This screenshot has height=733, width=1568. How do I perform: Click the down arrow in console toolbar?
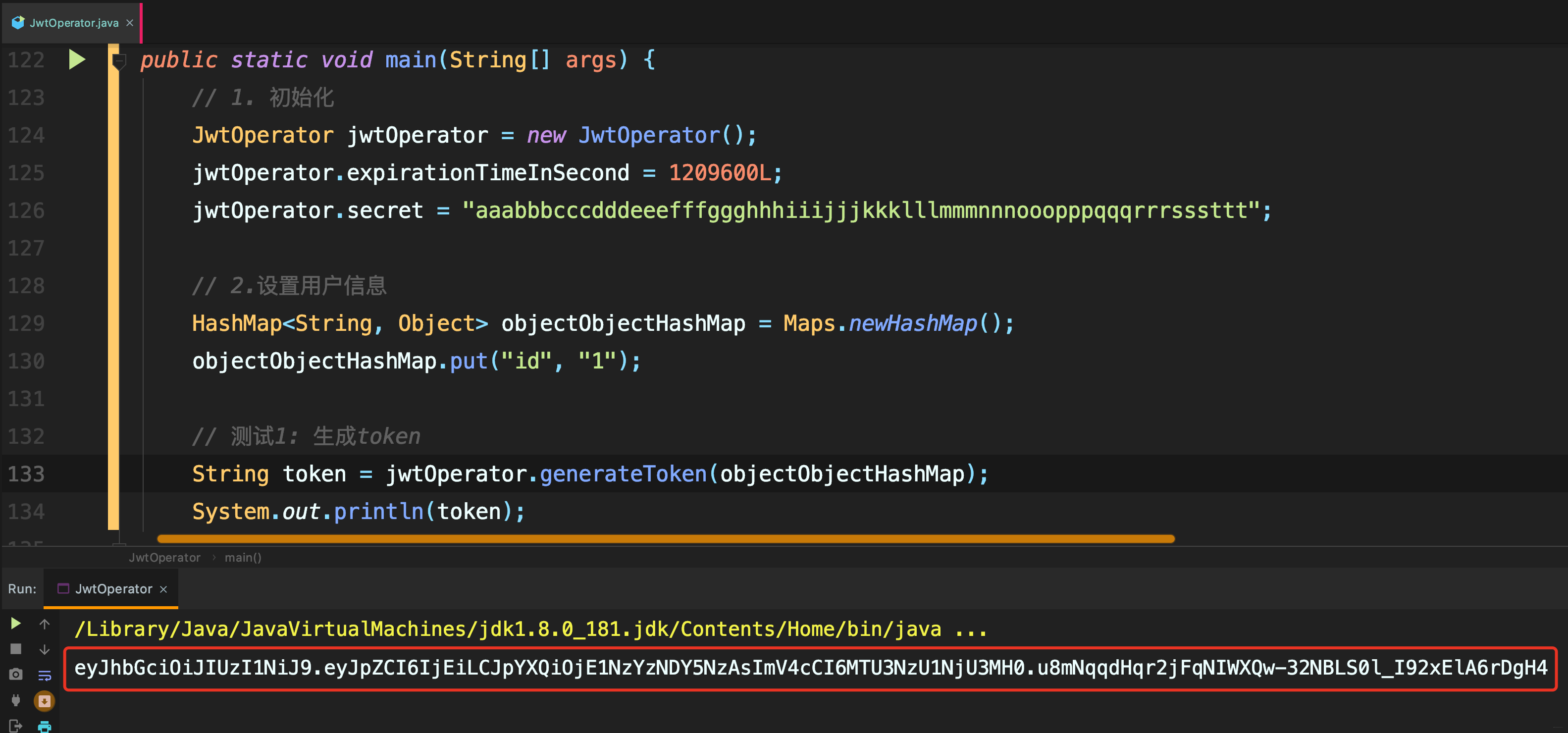[x=45, y=650]
